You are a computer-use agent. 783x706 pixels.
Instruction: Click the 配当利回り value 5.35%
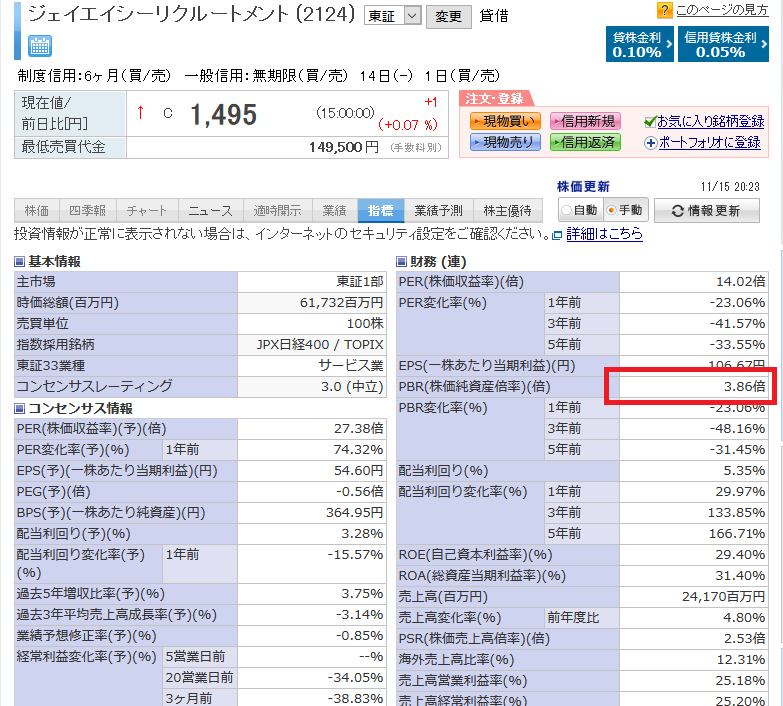(745, 470)
